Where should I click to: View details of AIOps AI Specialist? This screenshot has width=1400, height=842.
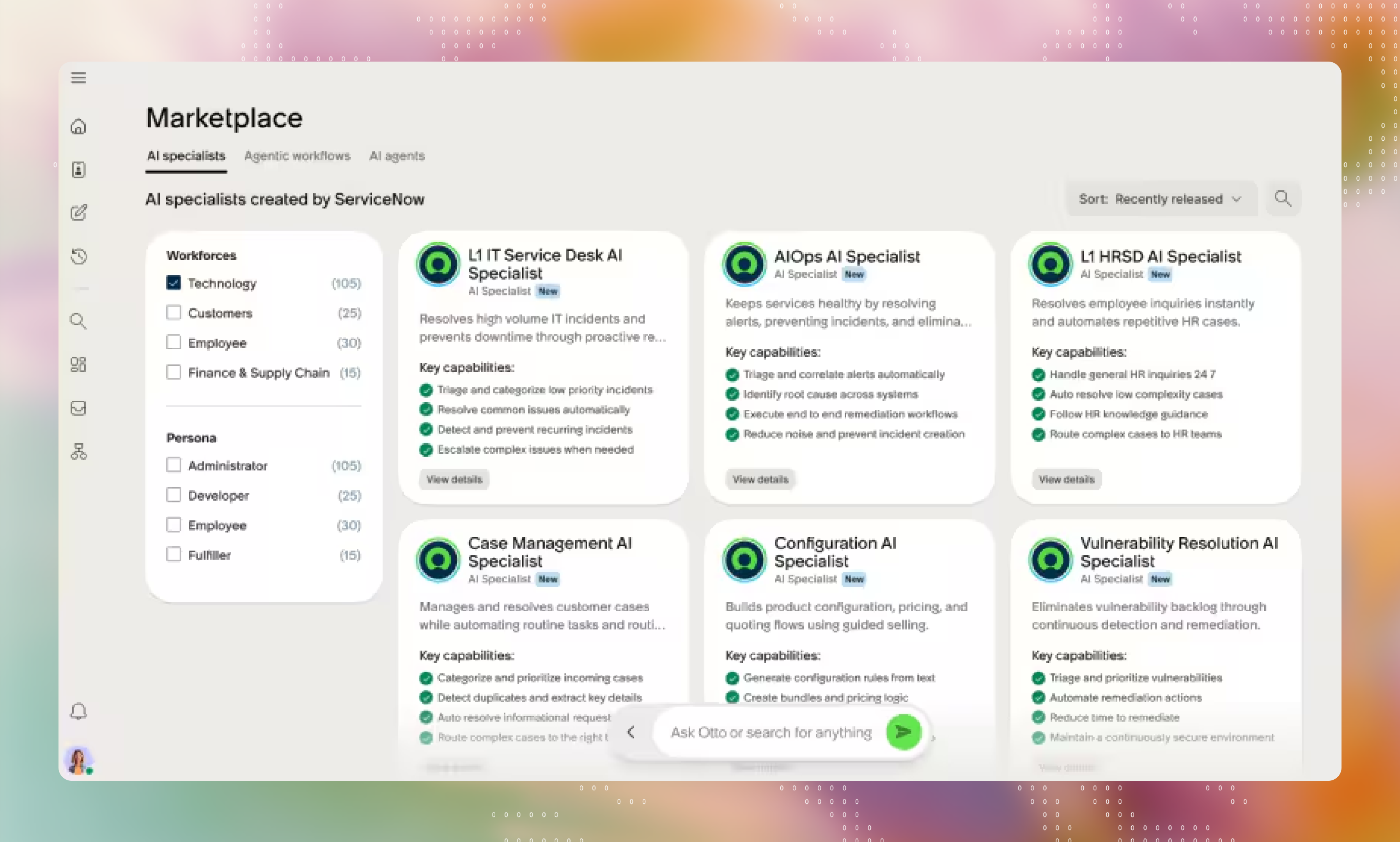tap(760, 479)
